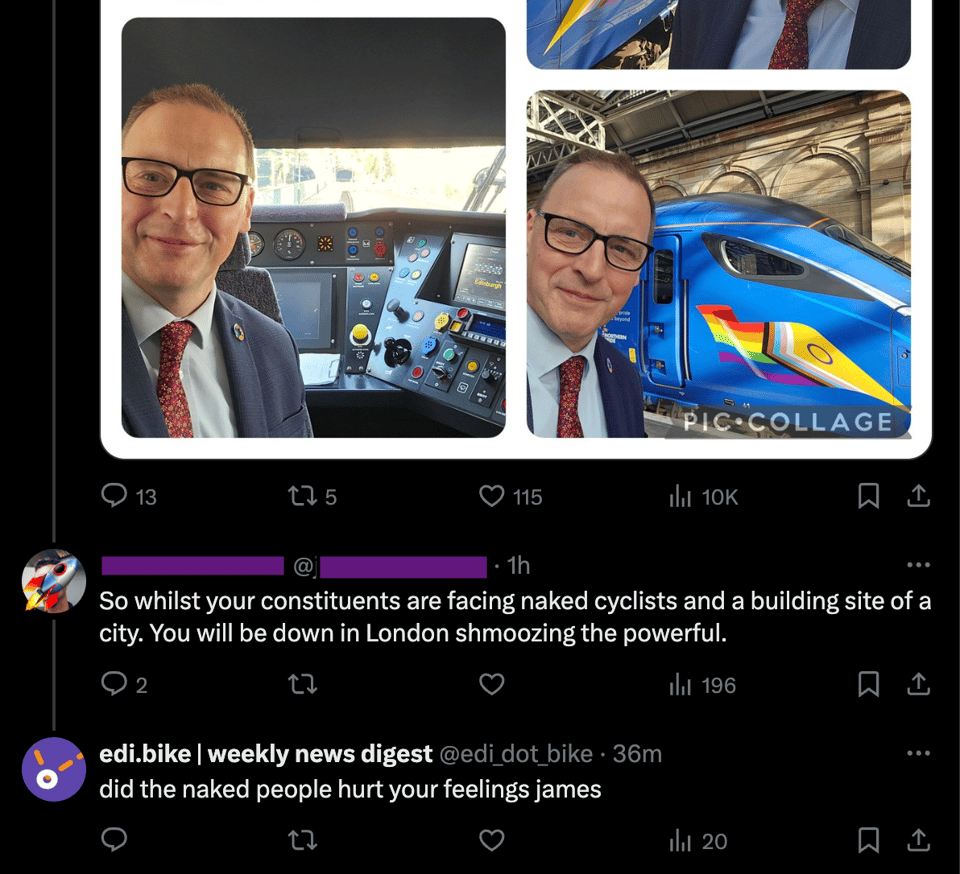Bookmark the naked cyclists comment
This screenshot has width=960, height=874.
point(869,684)
